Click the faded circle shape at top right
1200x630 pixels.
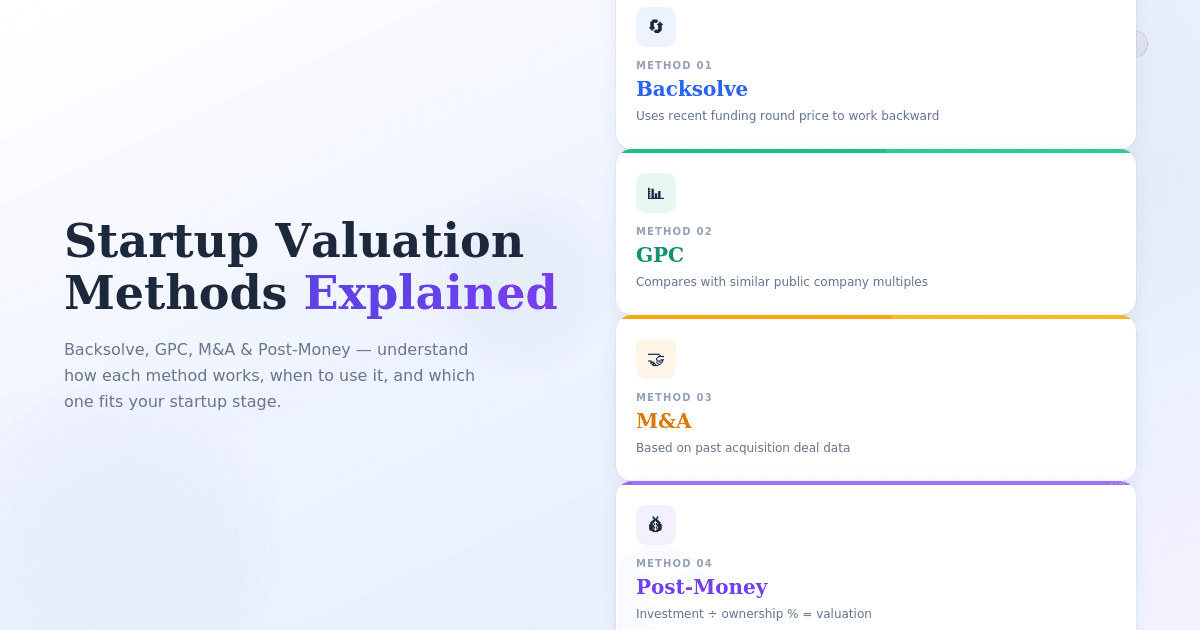pos(1140,44)
